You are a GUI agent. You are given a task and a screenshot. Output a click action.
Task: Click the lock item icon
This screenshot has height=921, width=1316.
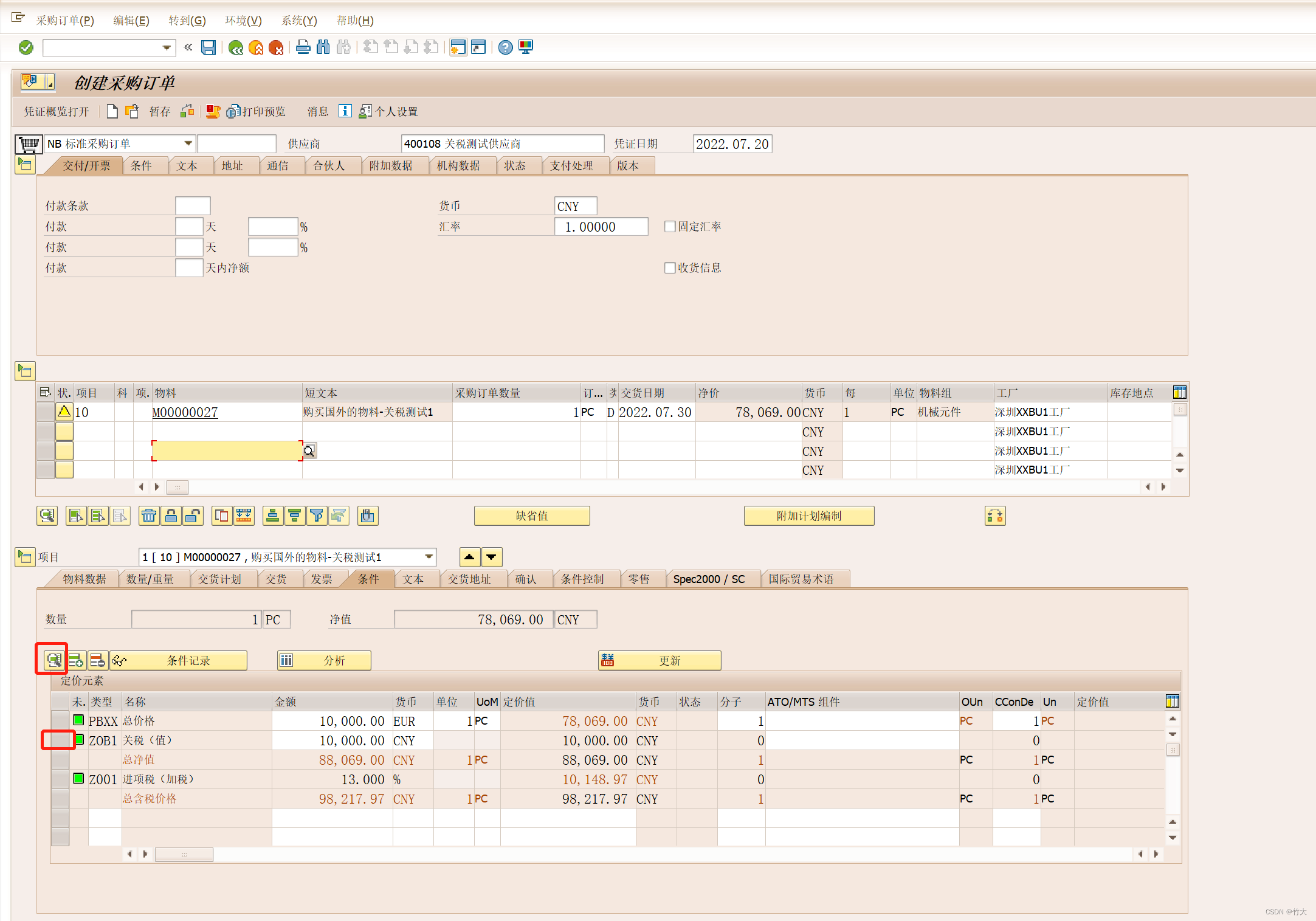(x=171, y=516)
